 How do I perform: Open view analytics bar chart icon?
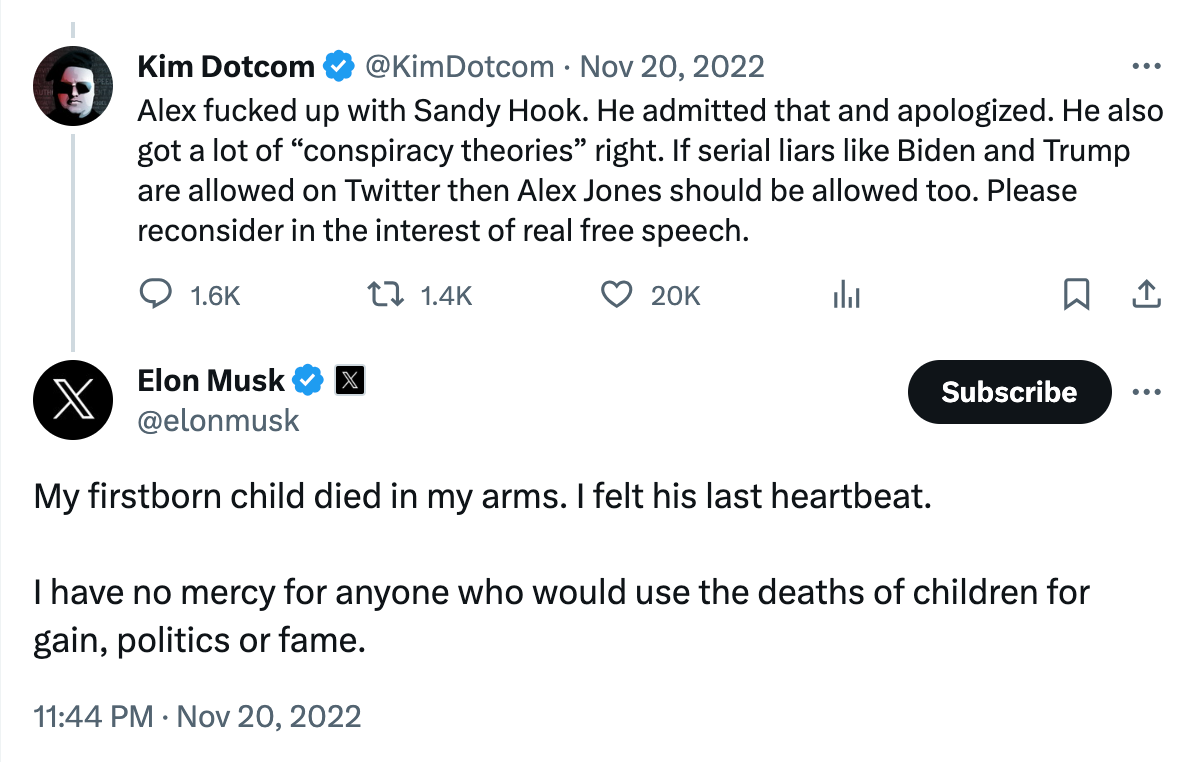847,295
